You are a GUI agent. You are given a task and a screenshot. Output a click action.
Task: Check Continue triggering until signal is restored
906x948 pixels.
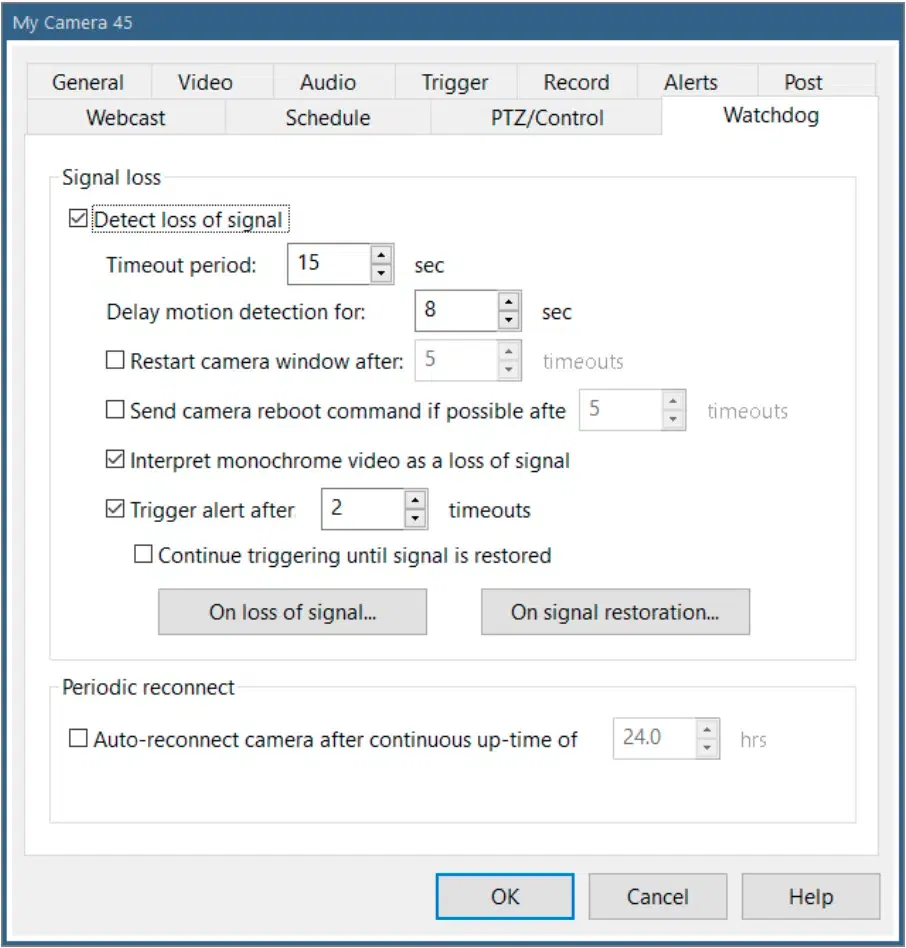pyautogui.click(x=143, y=554)
